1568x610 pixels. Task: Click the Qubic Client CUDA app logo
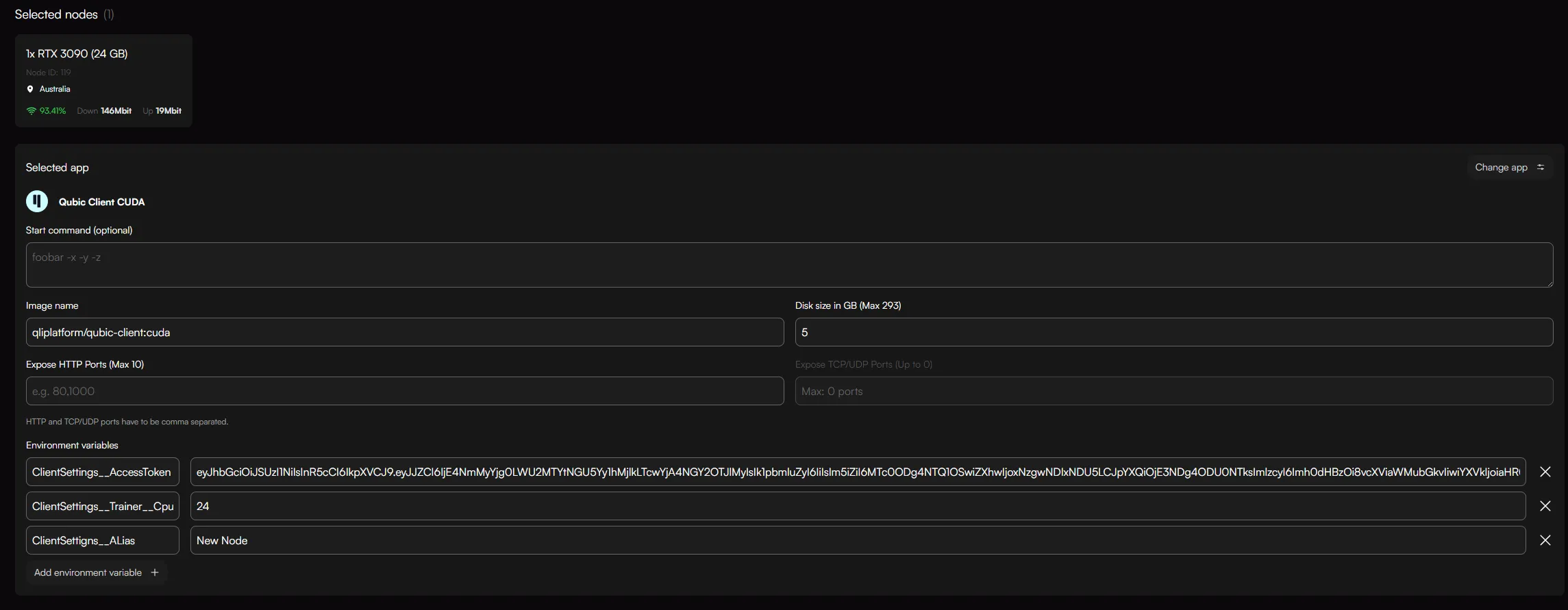click(37, 201)
